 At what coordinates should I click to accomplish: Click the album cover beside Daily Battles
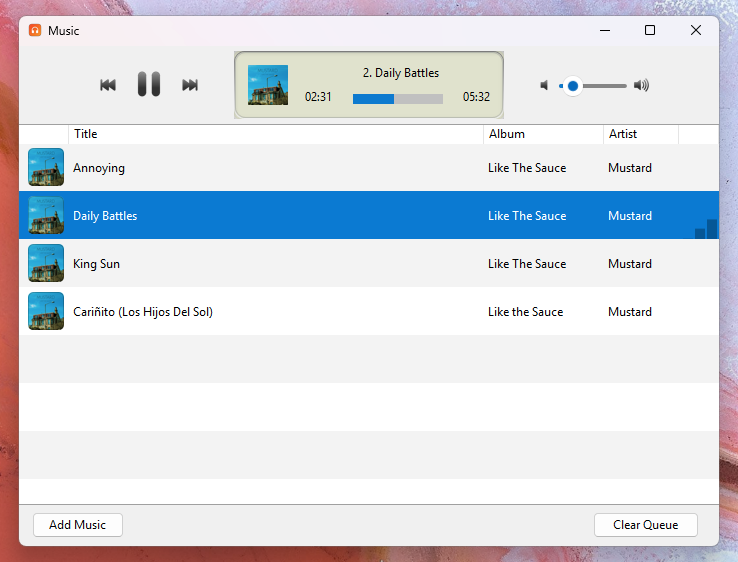click(46, 215)
